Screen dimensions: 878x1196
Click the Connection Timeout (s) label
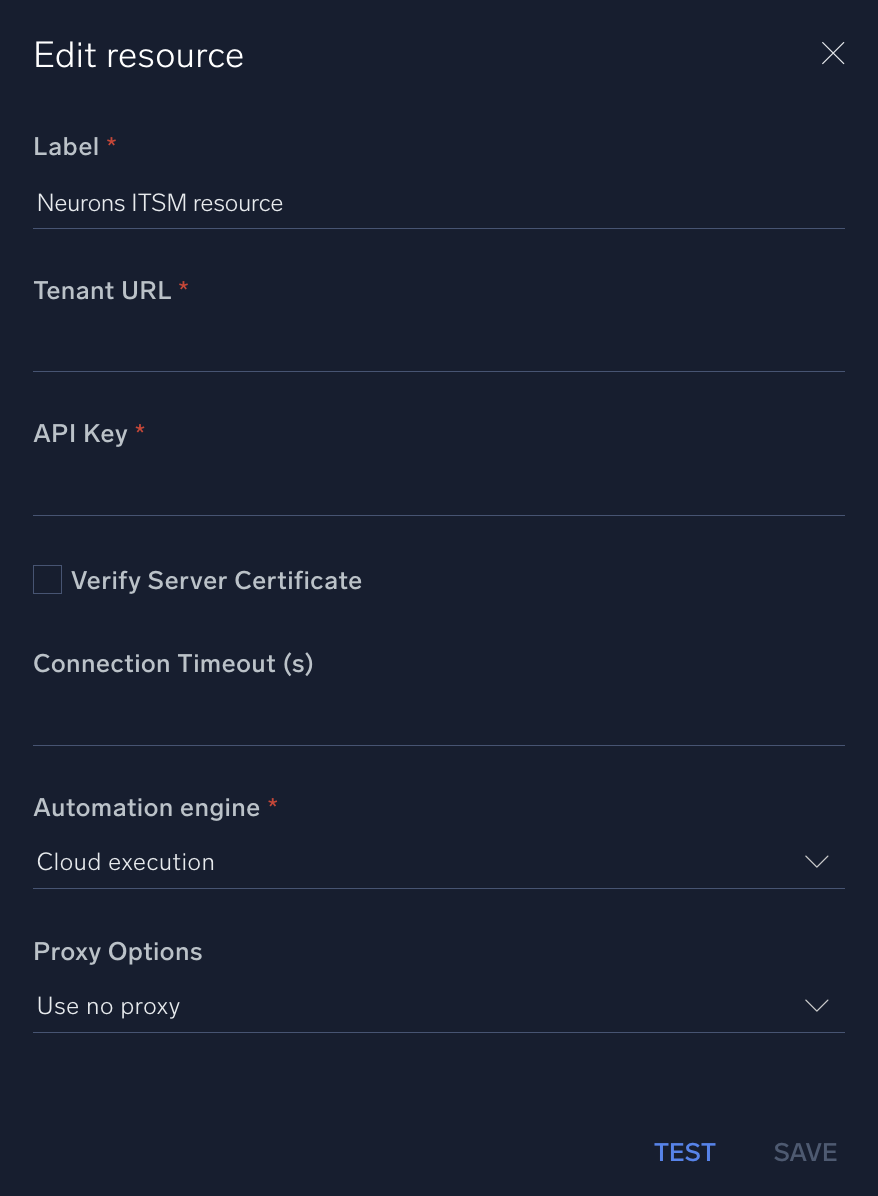(172, 663)
